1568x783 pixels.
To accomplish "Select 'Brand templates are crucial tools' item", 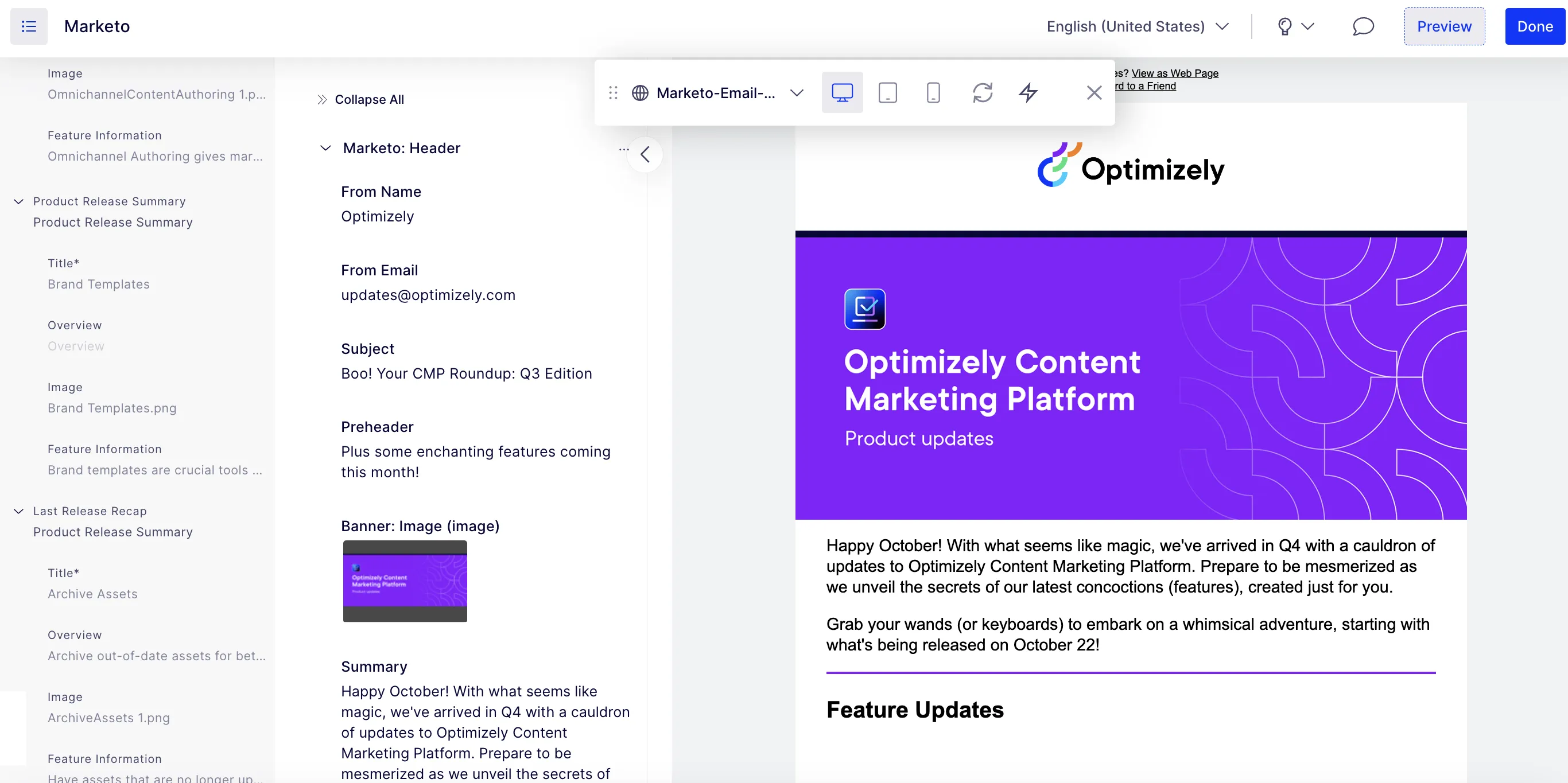I will click(x=154, y=470).
